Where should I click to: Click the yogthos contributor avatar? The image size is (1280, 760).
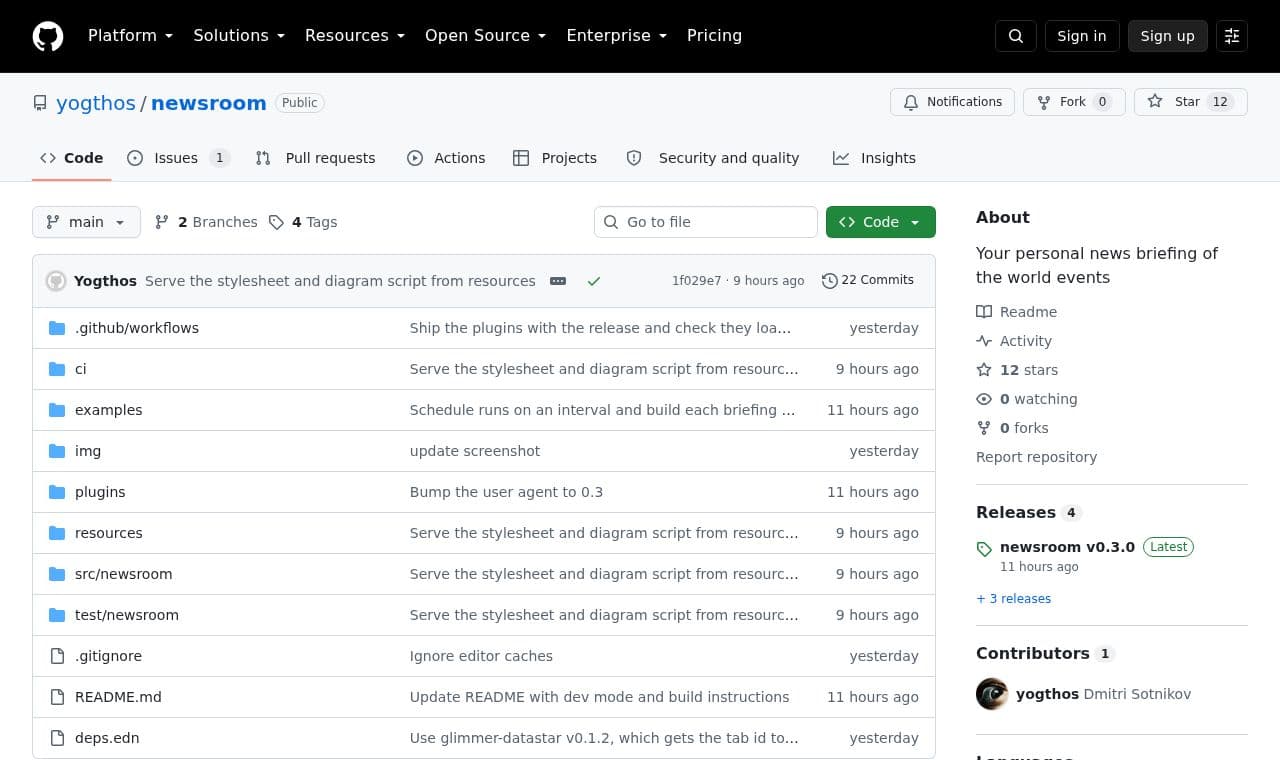(x=992, y=694)
